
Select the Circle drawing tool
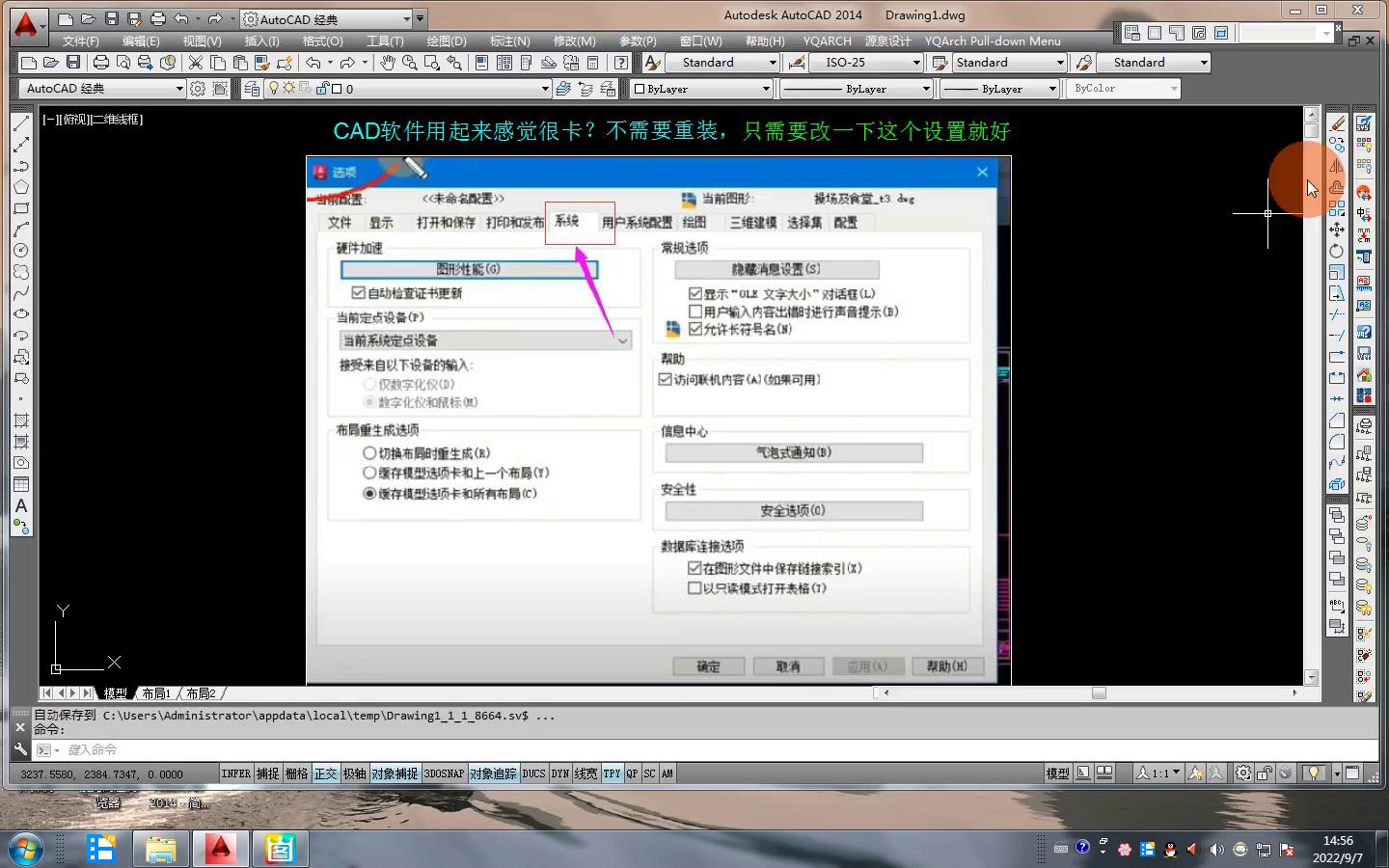[x=21, y=251]
